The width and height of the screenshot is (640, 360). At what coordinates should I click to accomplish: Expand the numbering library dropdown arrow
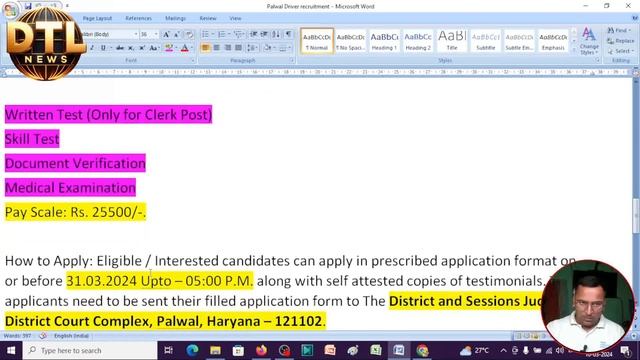tap(229, 35)
